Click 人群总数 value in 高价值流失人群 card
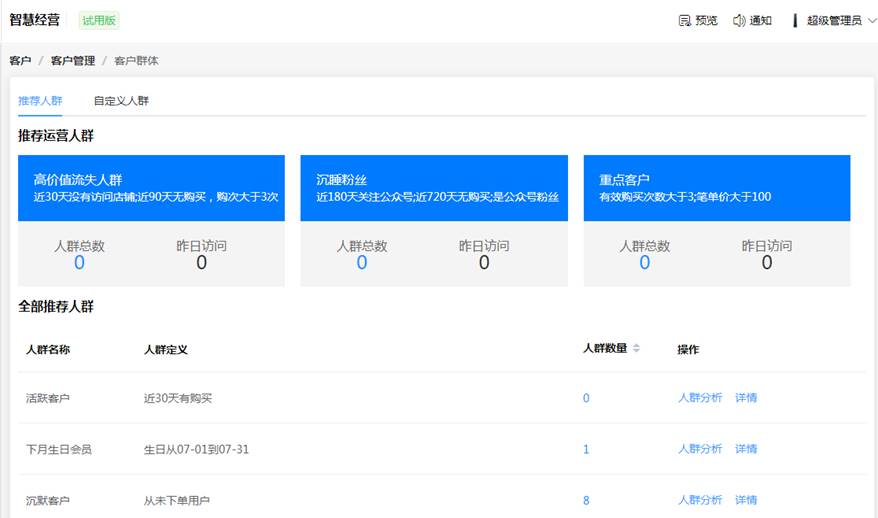 click(80, 262)
